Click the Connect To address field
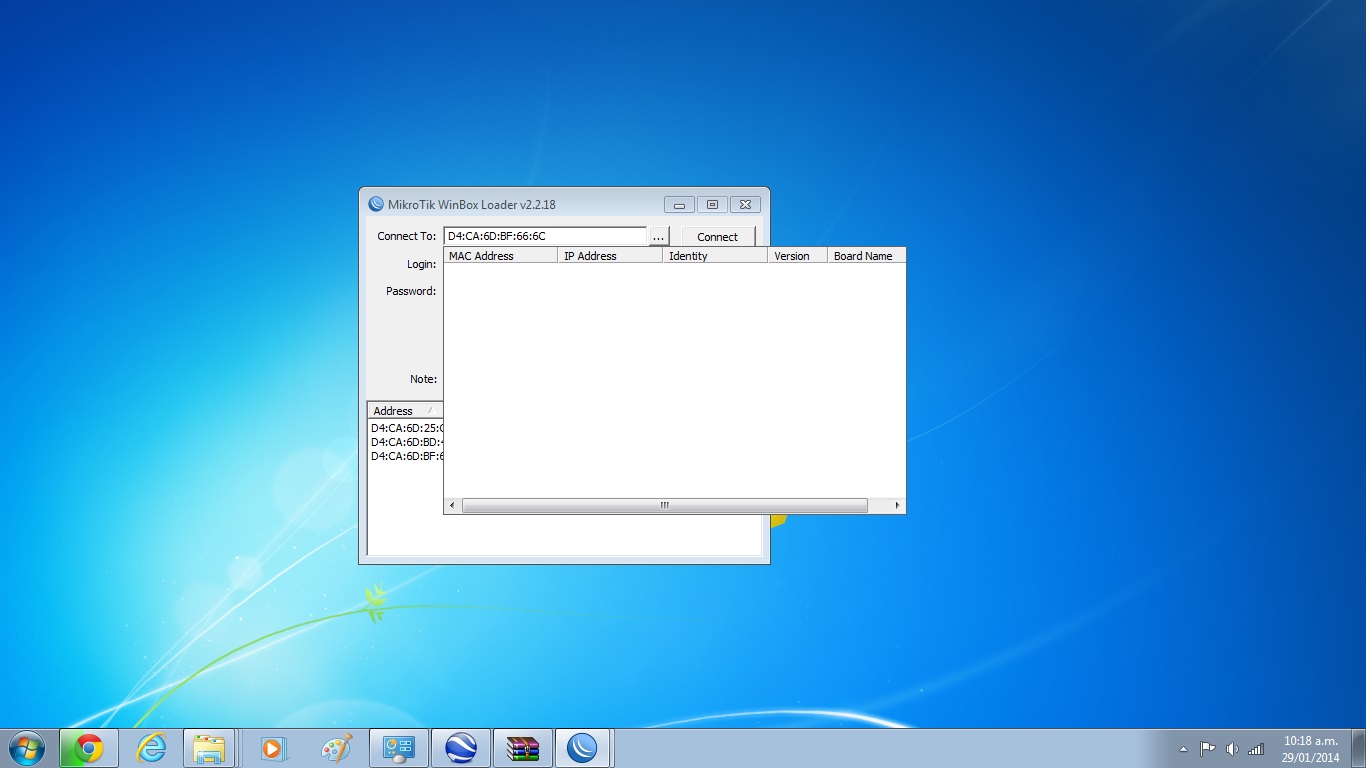The height and width of the screenshot is (768, 1366). coord(546,236)
